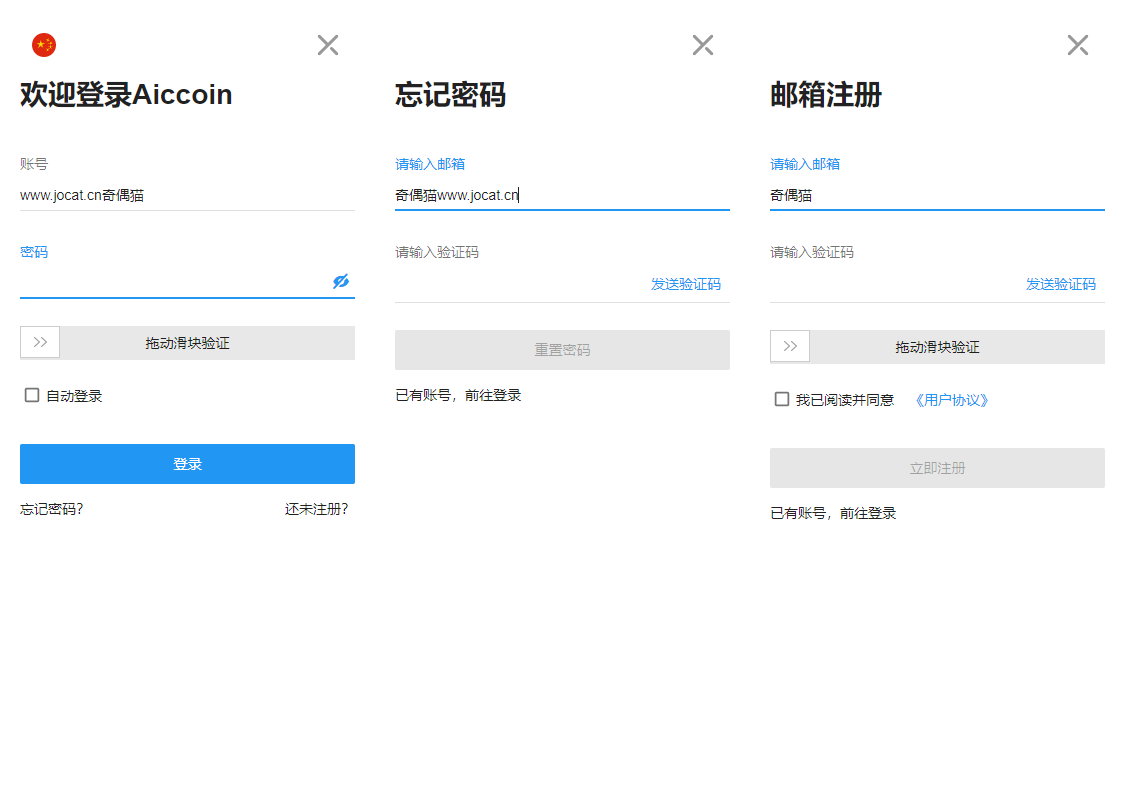Focus the 密码 password input field
Screen dimensions: 1125x812
point(170,282)
